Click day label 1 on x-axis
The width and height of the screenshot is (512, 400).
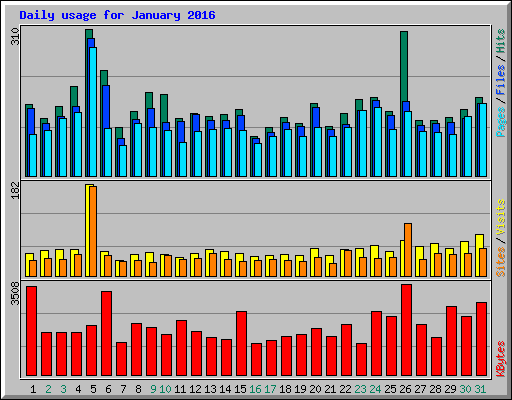[33, 389]
